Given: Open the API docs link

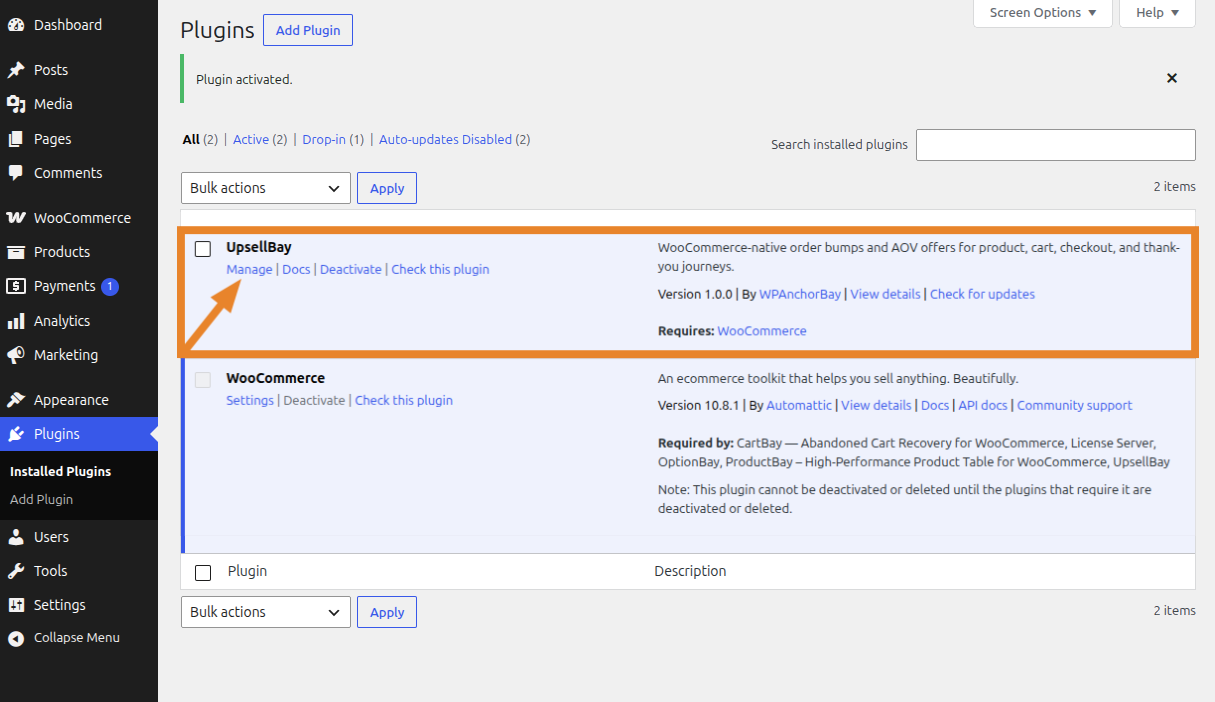Looking at the screenshot, I should pyautogui.click(x=983, y=405).
